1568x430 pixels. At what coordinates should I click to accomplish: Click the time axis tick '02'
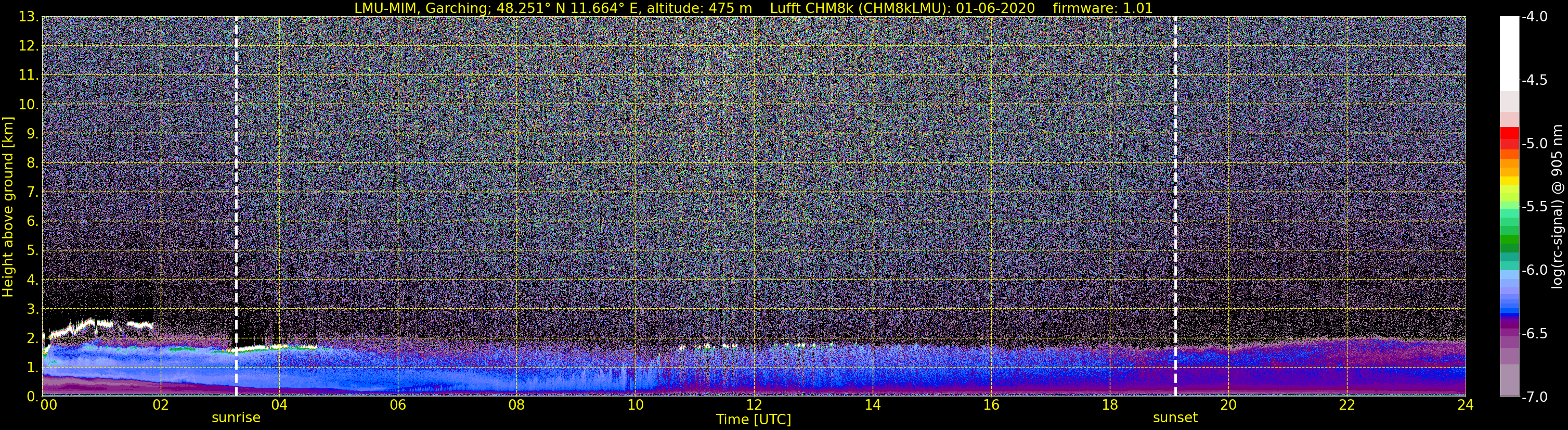click(x=160, y=406)
